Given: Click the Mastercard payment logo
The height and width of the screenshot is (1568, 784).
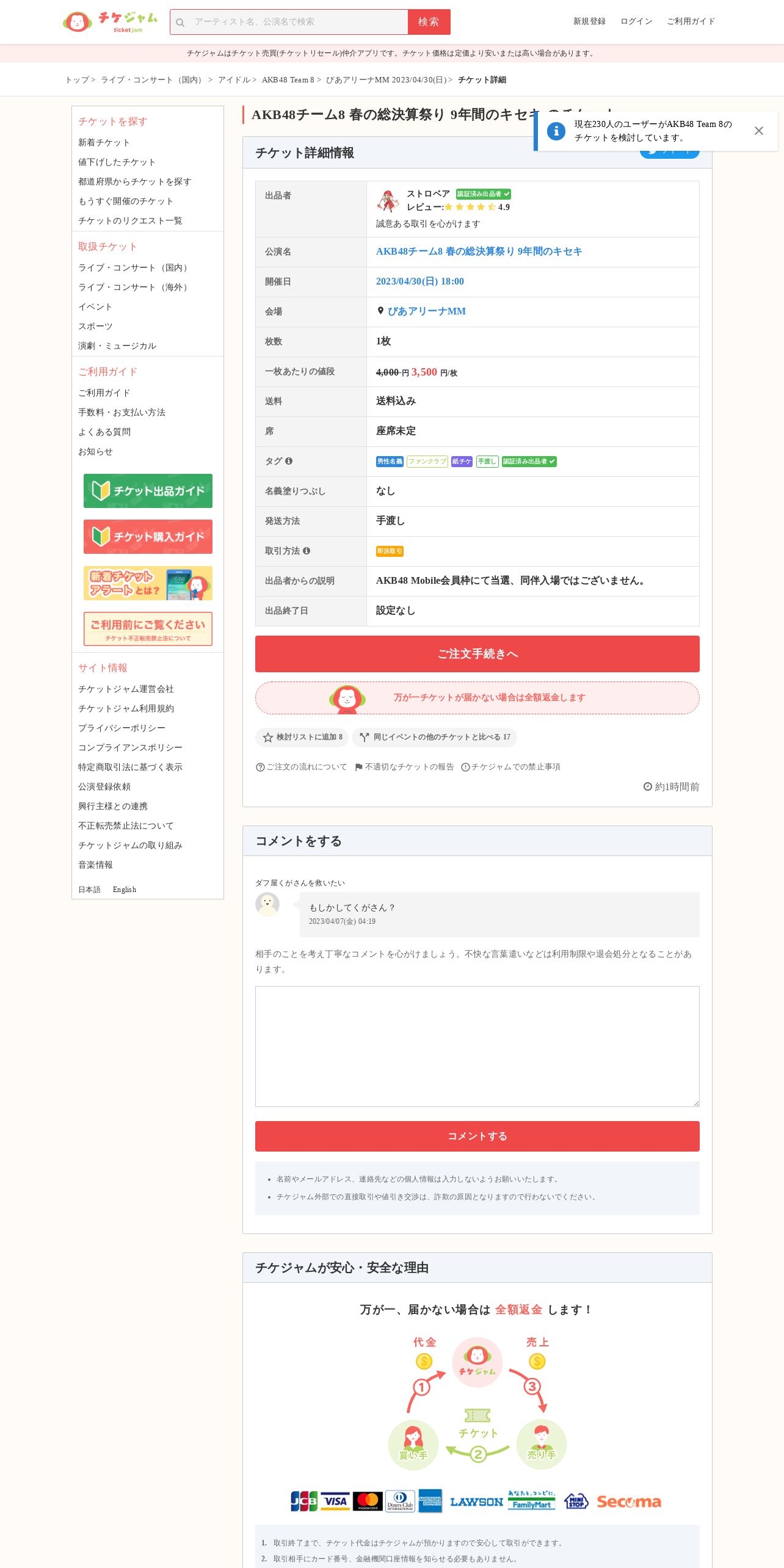Looking at the screenshot, I should pos(368,1501).
